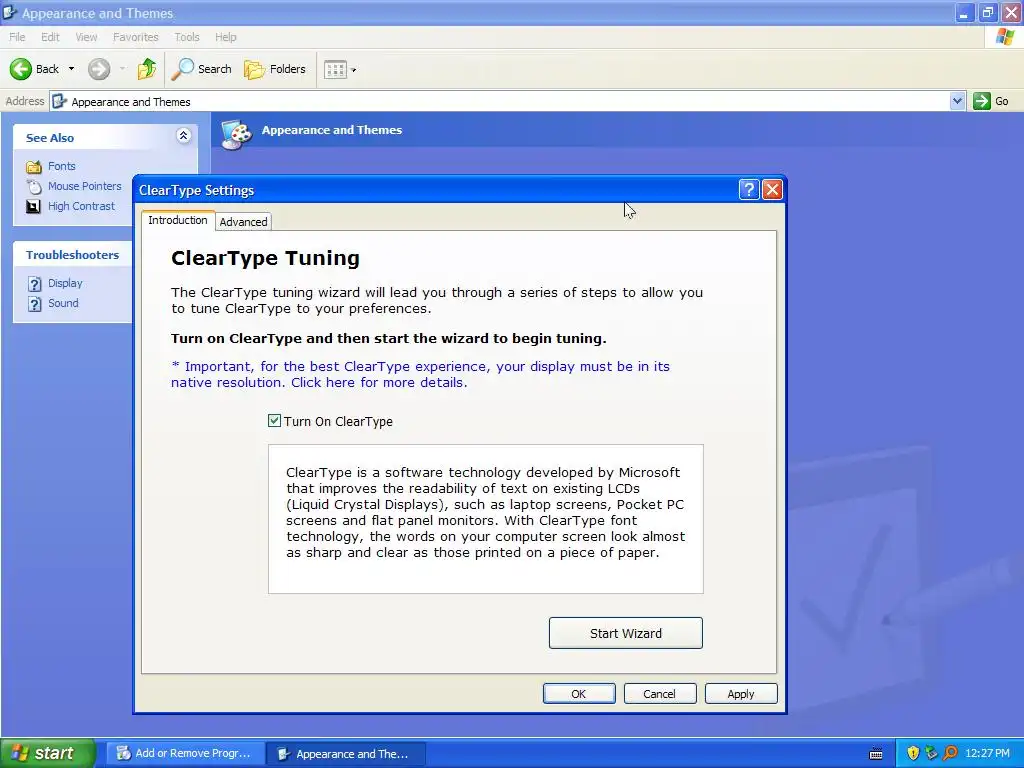Screen dimensions: 1024x768
Task: Open the Display troubleshooter
Action: coord(65,283)
